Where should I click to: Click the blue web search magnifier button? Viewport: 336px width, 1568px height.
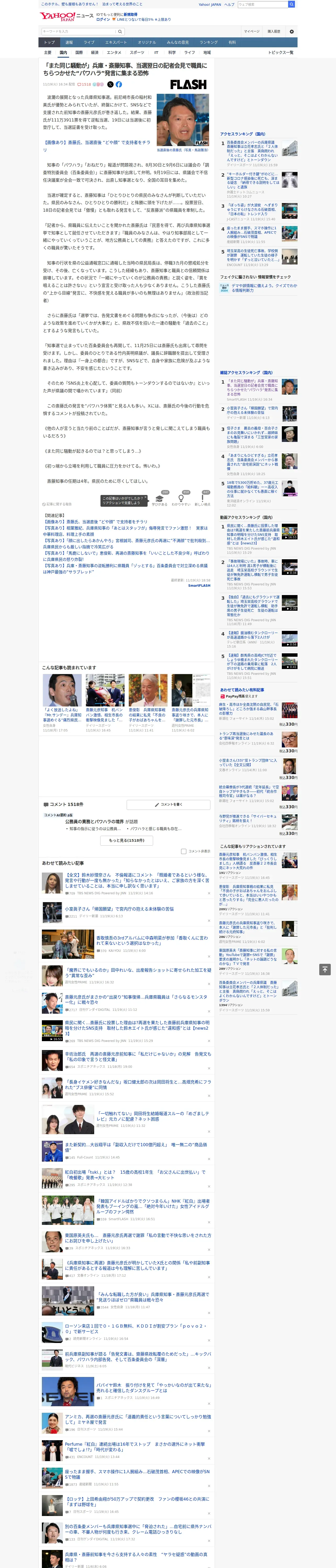click(x=292, y=4)
